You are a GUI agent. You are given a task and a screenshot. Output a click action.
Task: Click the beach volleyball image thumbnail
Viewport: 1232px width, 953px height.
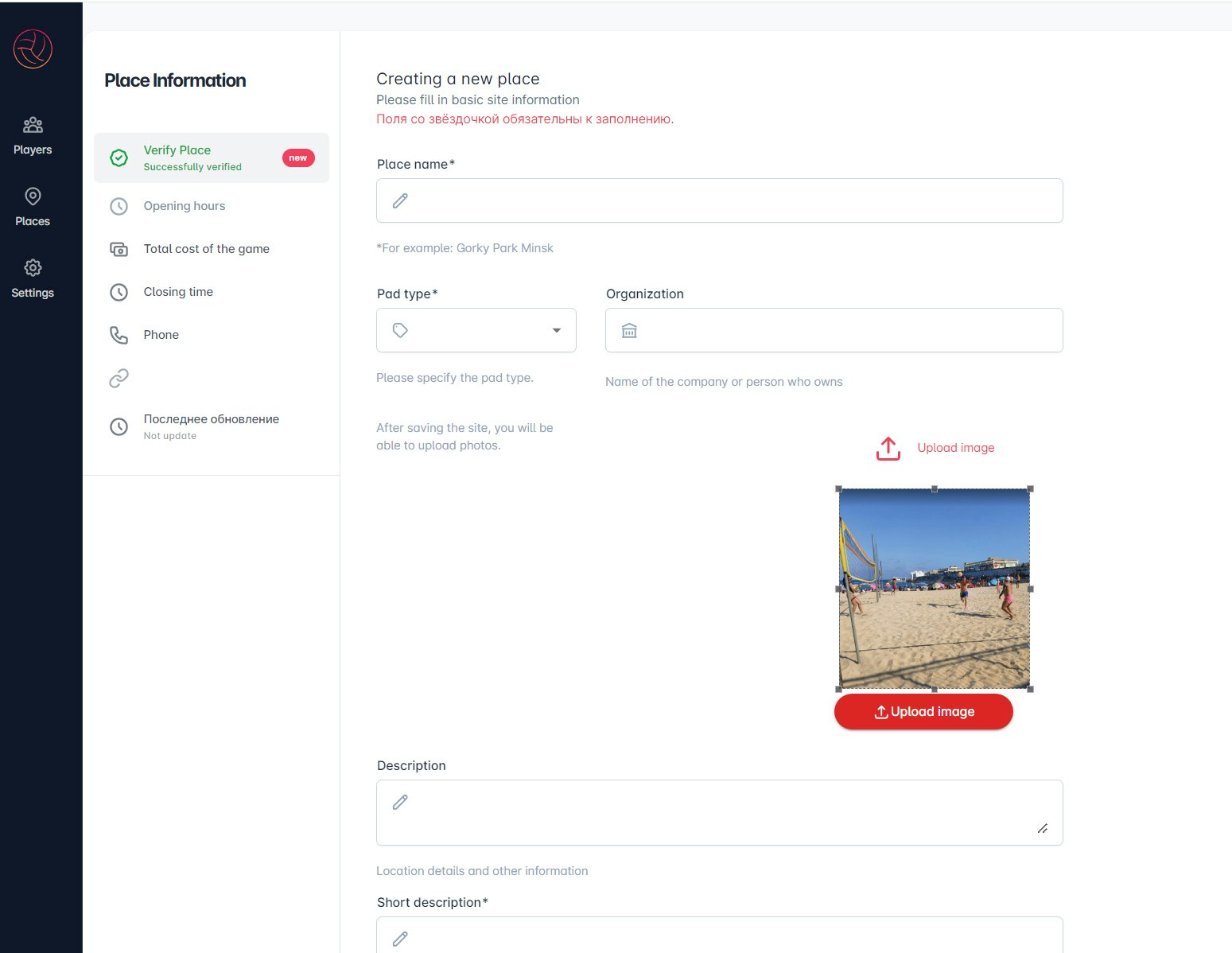(935, 589)
